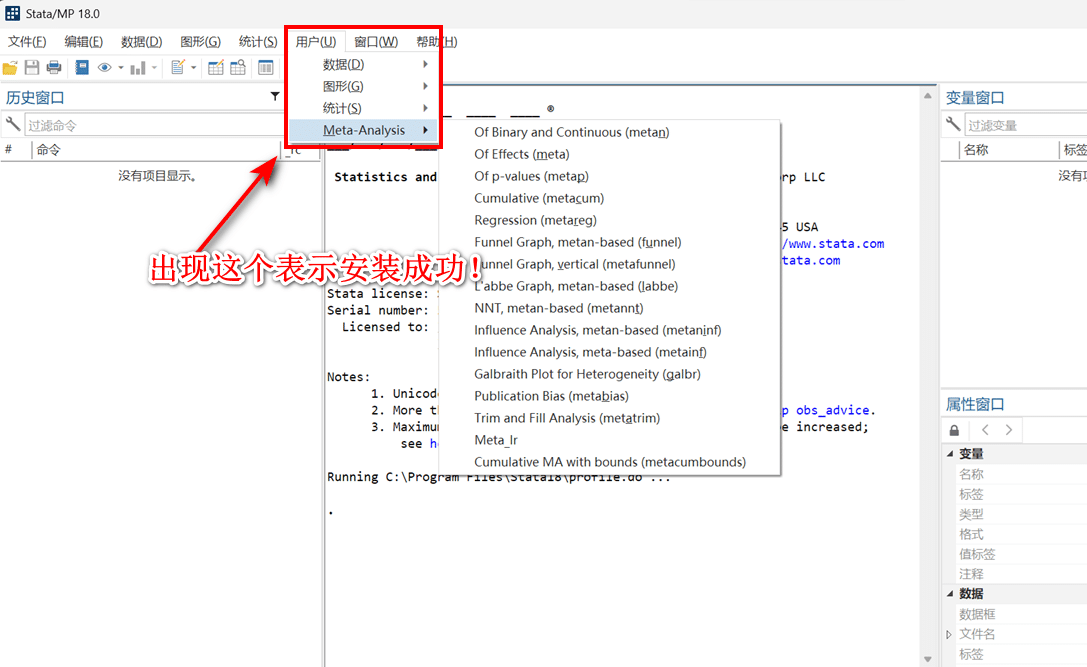Click the 过滤命令 filter input field
Screen dimensions: 1087x667
click(x=150, y=125)
